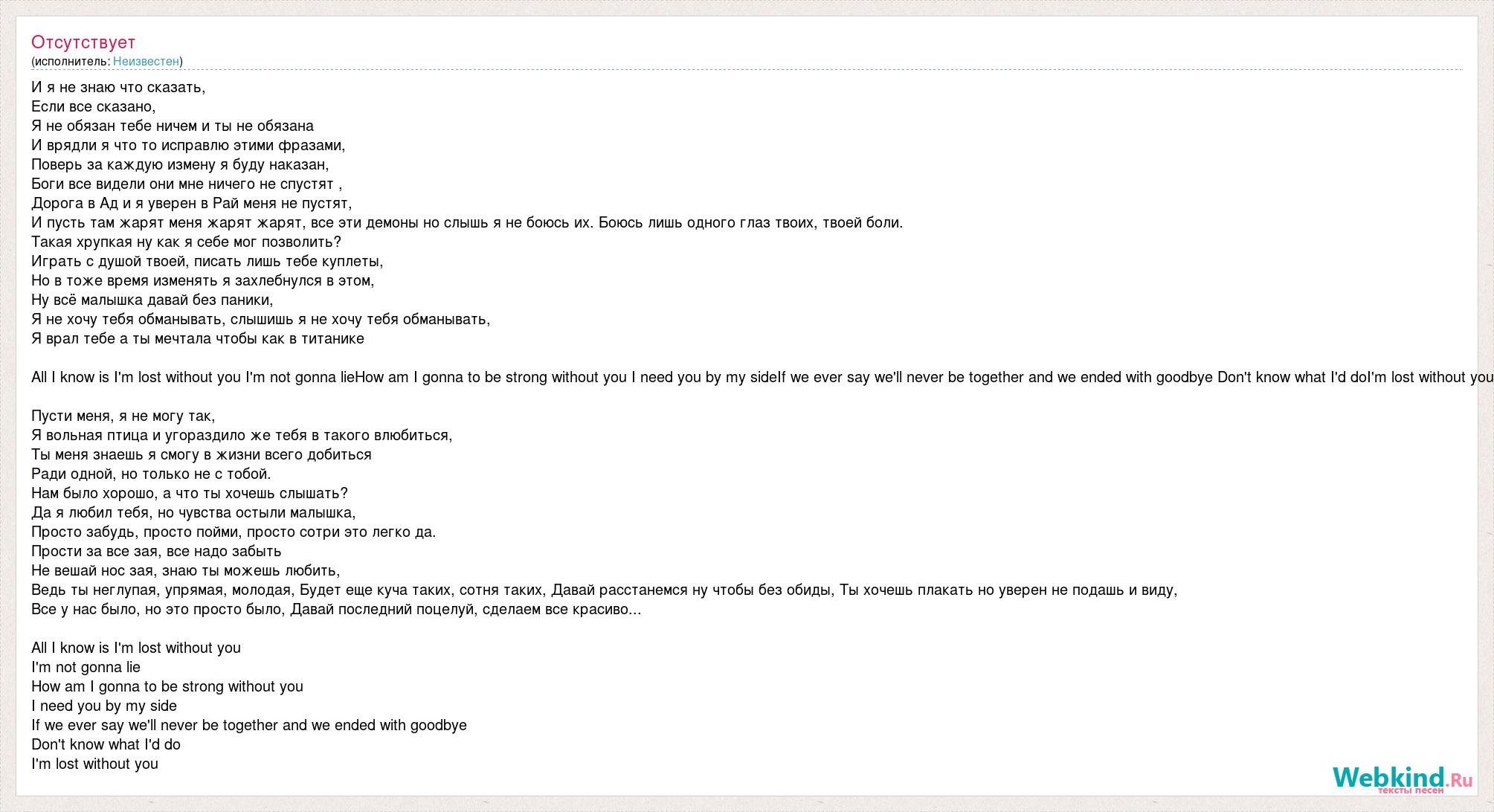Image resolution: width=1494 pixels, height=812 pixels.
Task: Click the line 'Если все сказано'
Action: [94, 107]
